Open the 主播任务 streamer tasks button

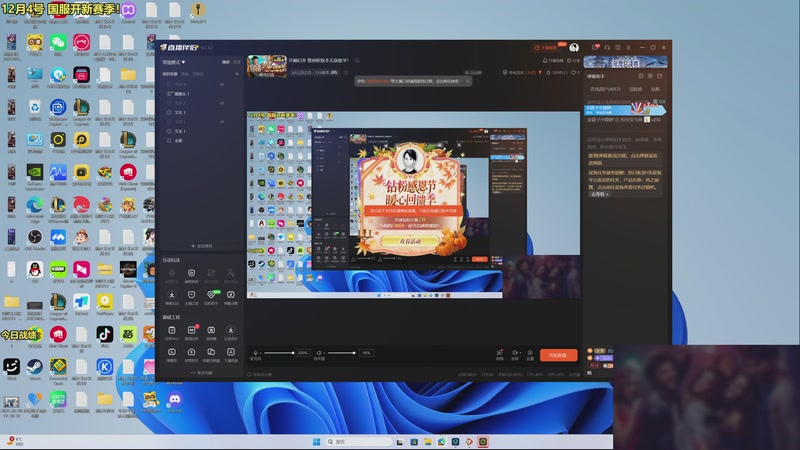(x=546, y=47)
